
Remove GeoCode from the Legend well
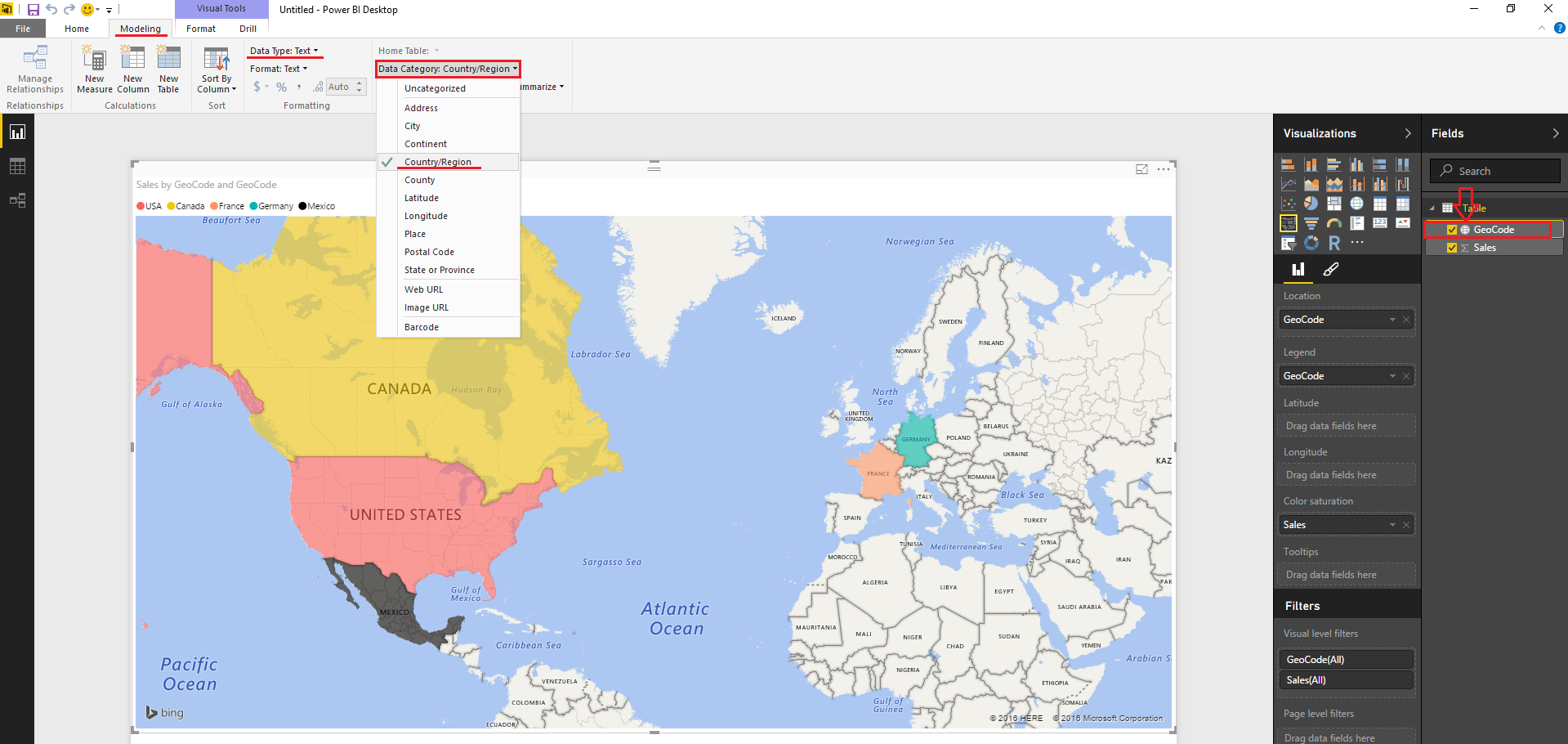(1406, 376)
